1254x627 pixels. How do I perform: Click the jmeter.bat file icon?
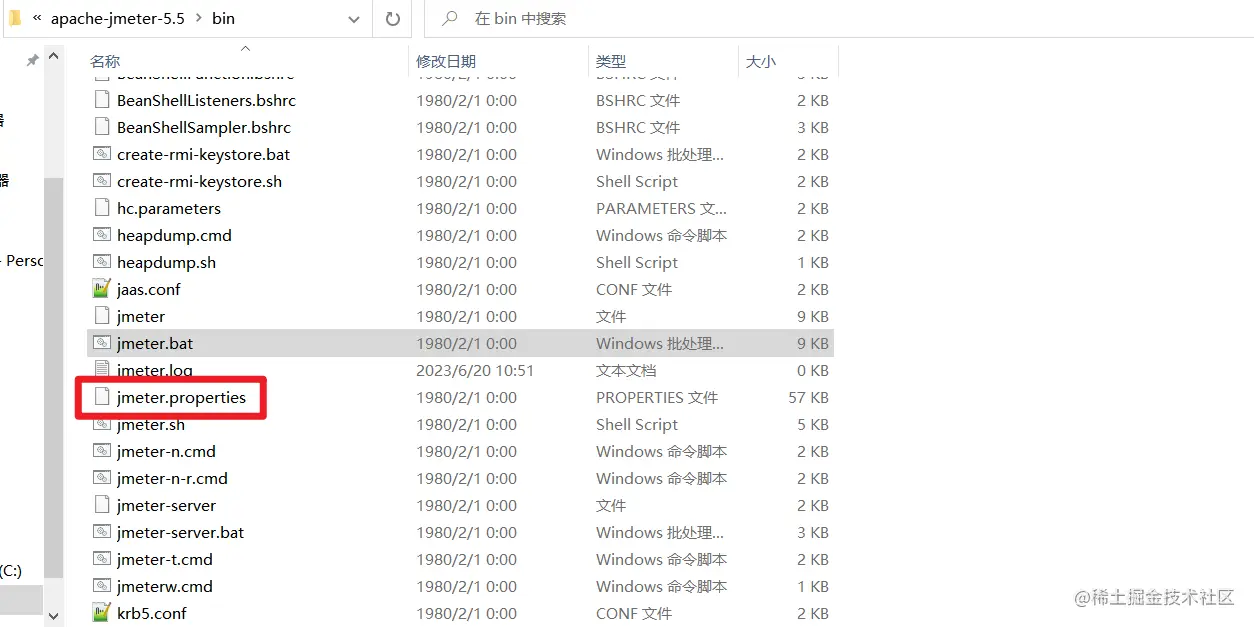[100, 343]
